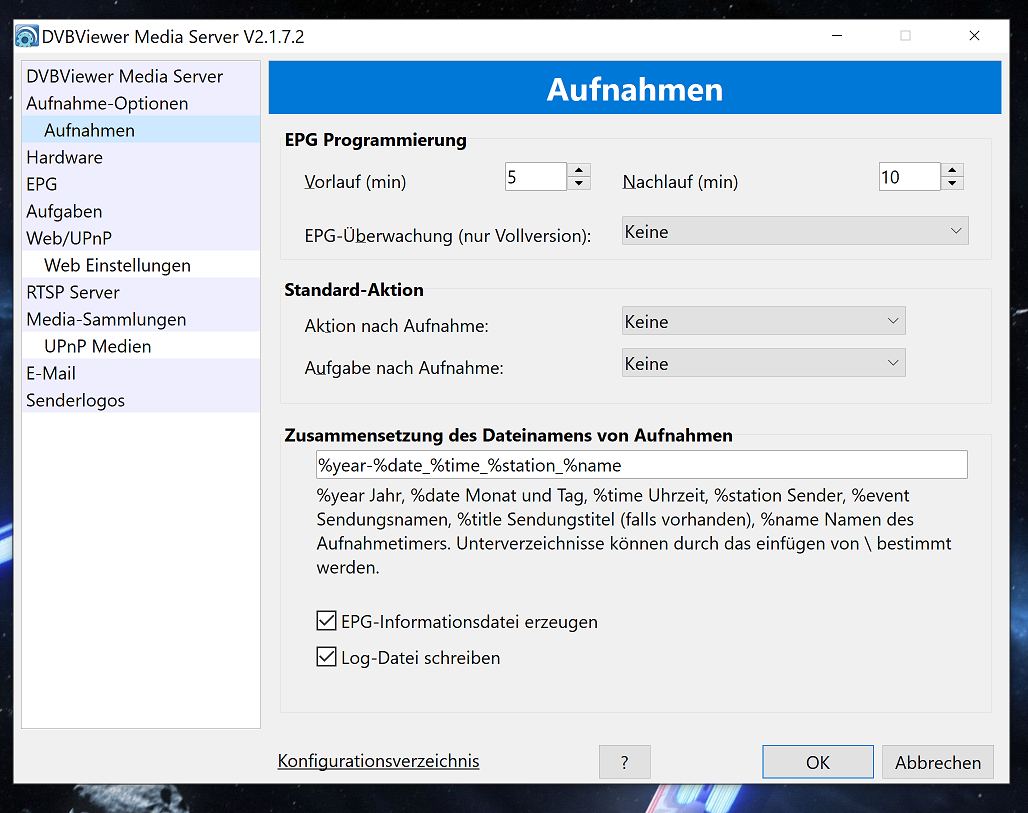
Task: Click the Vorlauf (min) value field
Action: coord(536,177)
